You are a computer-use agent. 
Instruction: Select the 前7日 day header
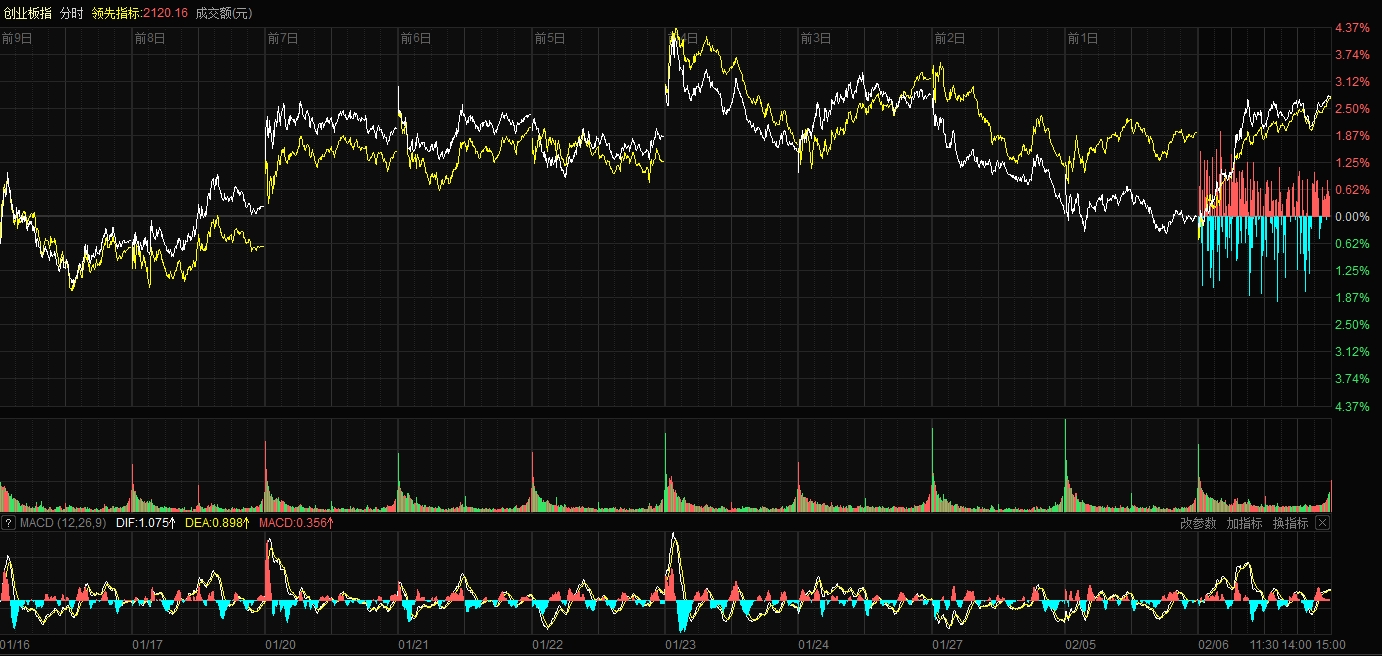point(283,38)
